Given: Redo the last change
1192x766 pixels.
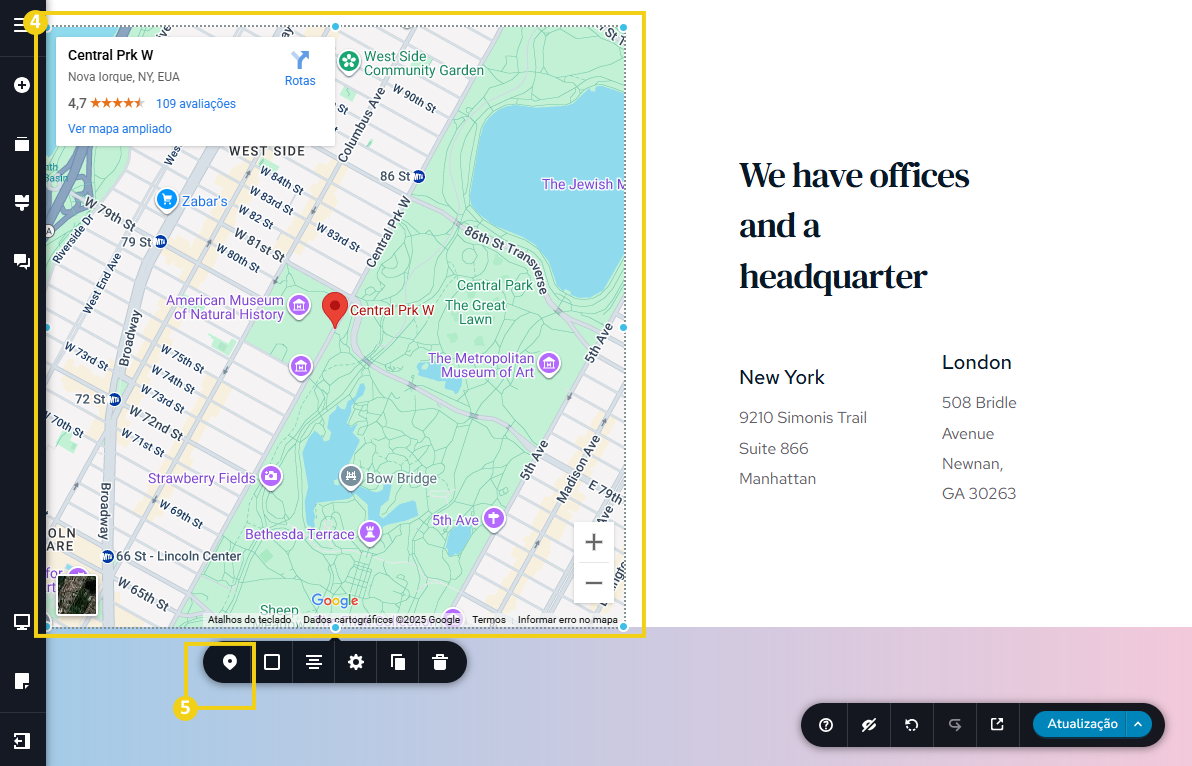Looking at the screenshot, I should click(955, 725).
